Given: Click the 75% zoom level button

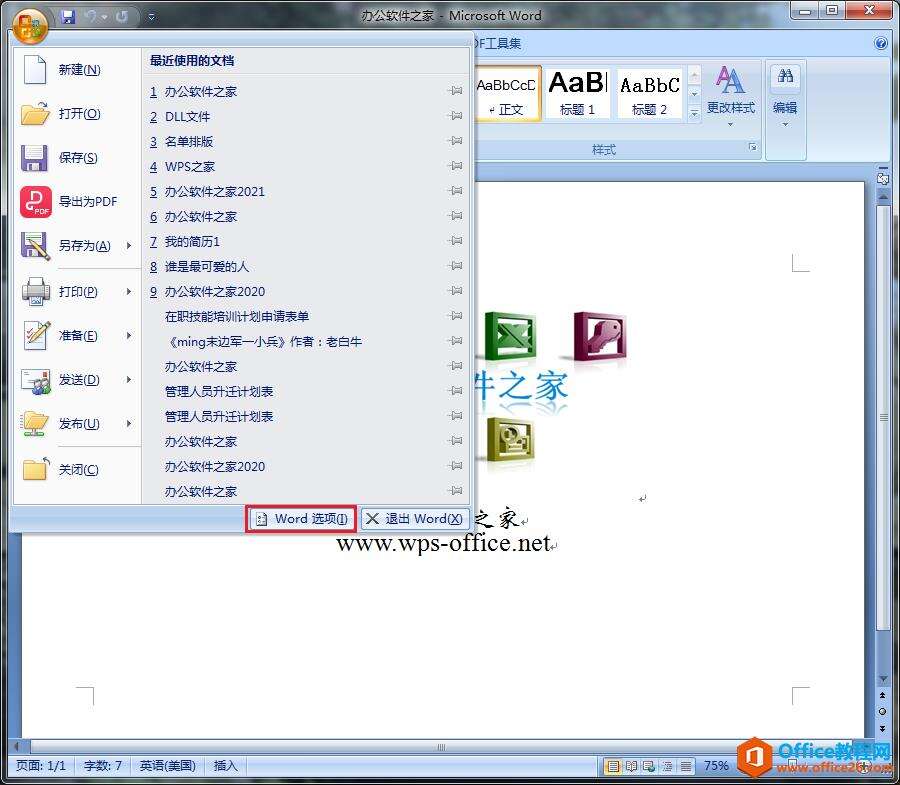Looking at the screenshot, I should tap(716, 766).
